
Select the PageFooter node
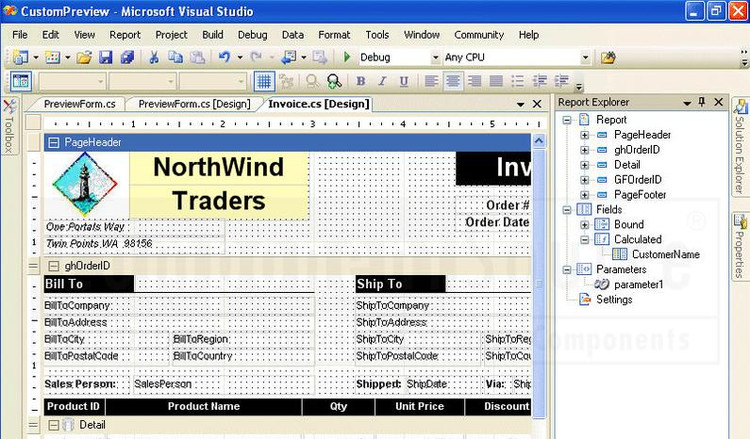(x=640, y=195)
